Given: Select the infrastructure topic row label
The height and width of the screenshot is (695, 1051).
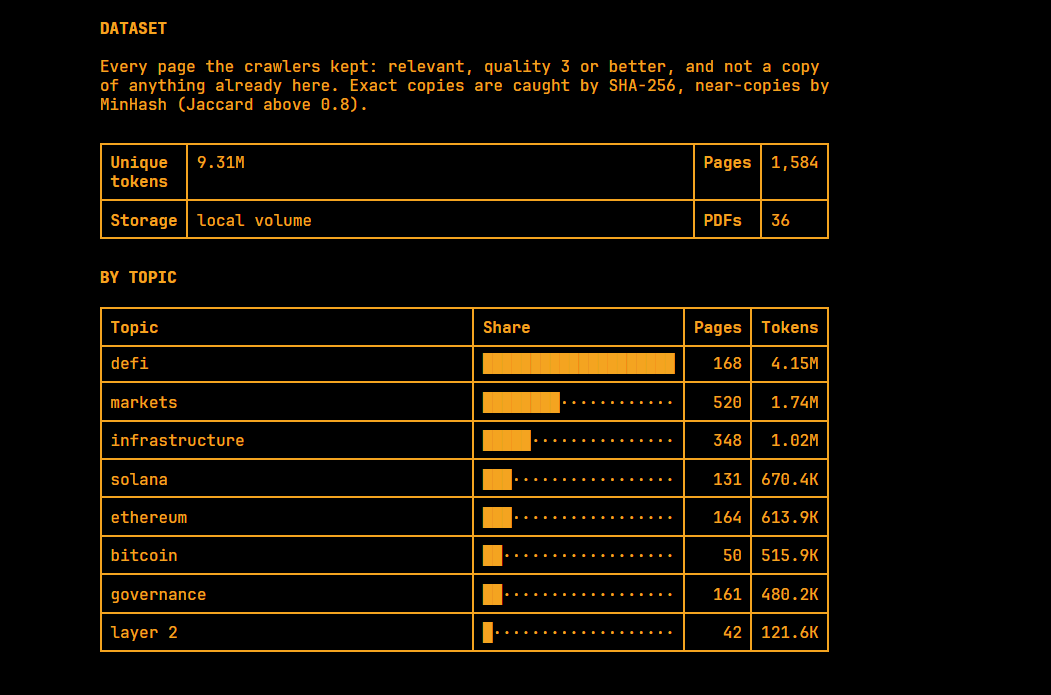Looking at the screenshot, I should tap(177, 440).
